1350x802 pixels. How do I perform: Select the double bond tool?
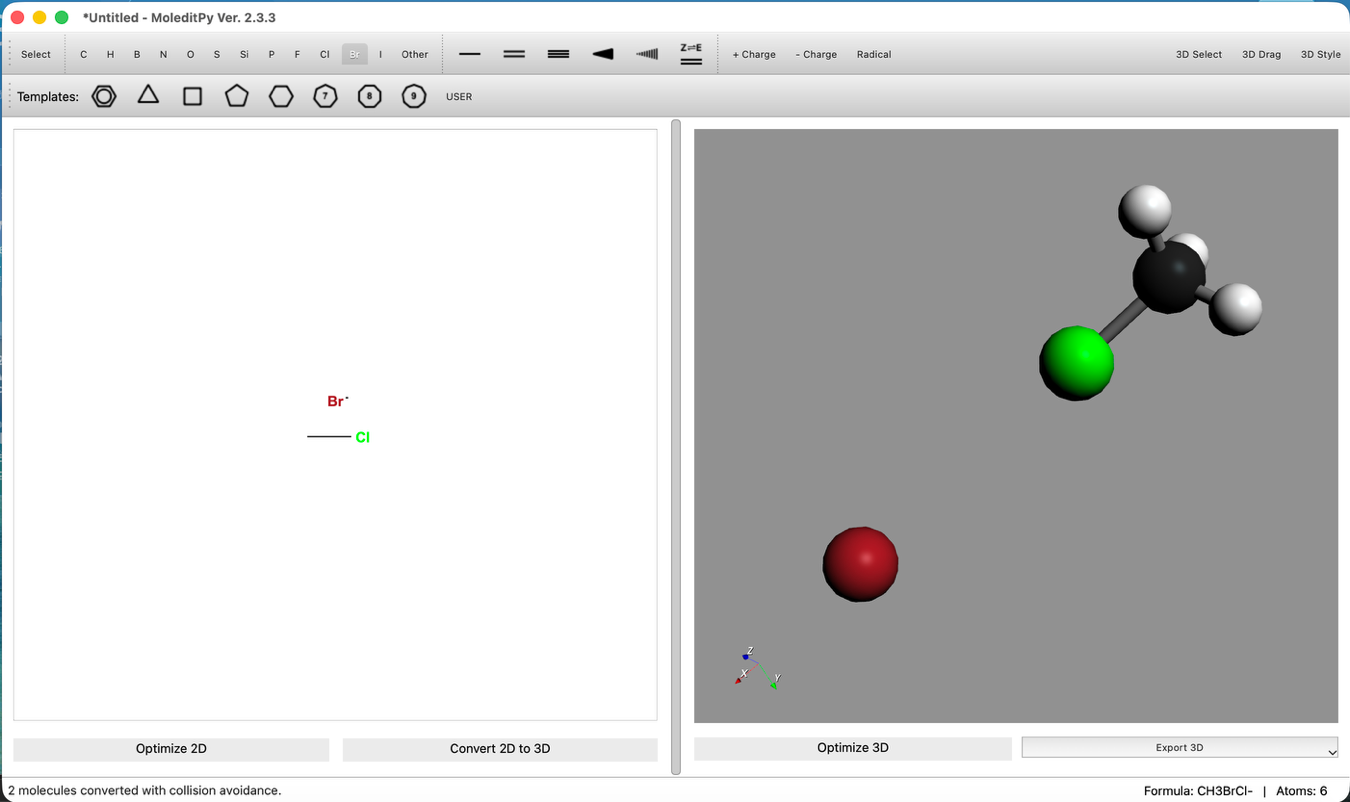click(513, 54)
